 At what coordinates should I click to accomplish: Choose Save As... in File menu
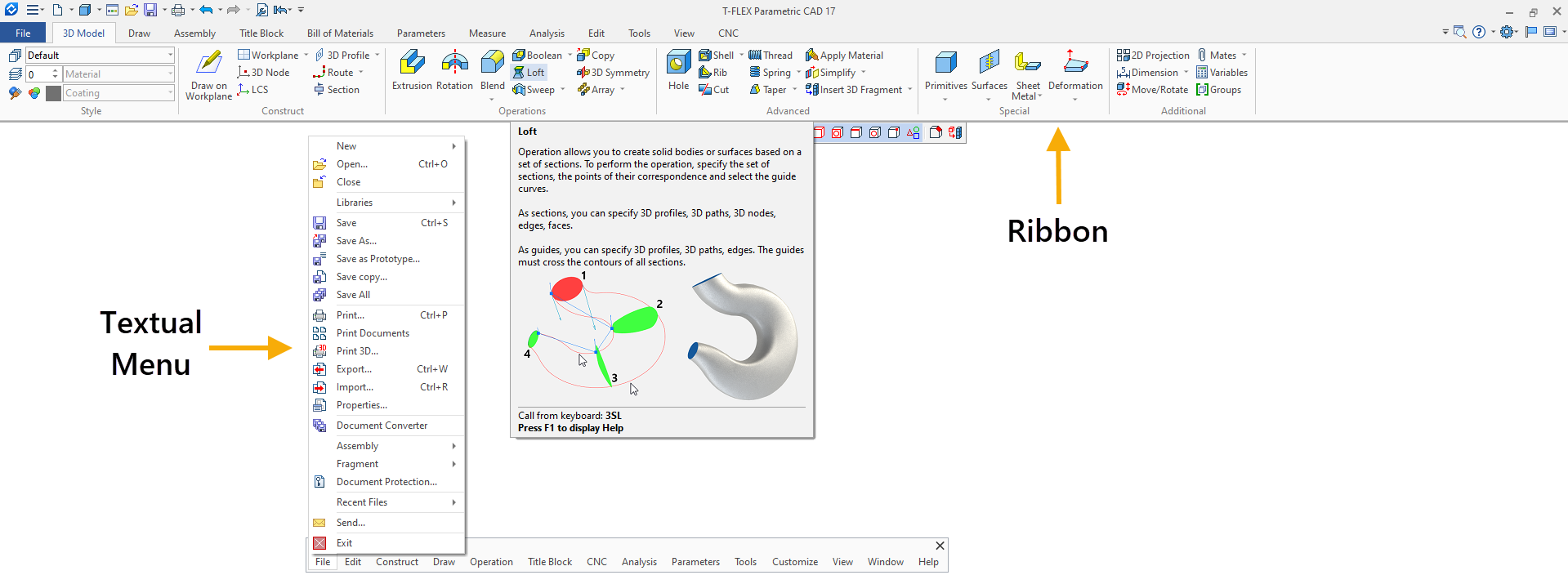(386, 241)
